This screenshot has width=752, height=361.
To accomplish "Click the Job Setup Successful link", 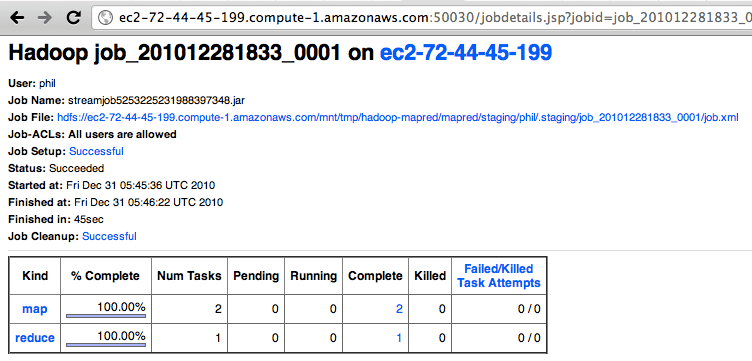I will coord(96,151).
